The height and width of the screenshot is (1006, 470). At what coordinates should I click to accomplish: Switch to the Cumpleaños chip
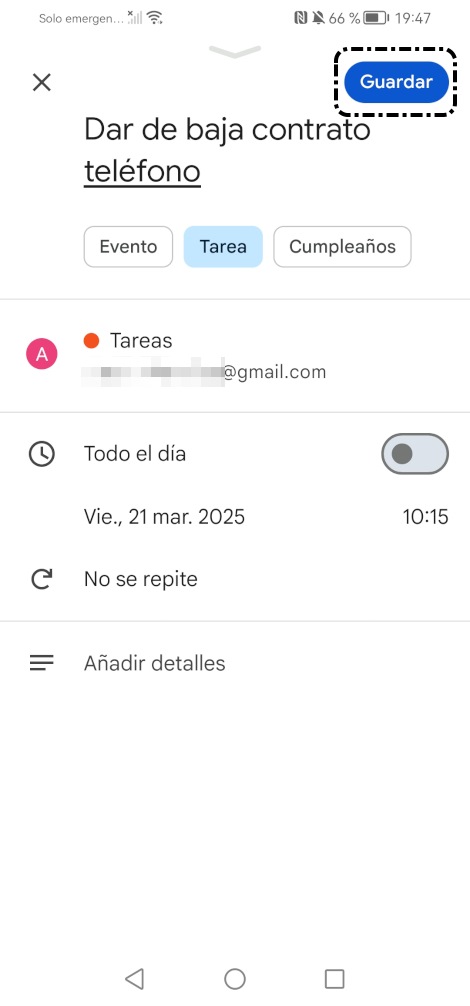coord(342,246)
